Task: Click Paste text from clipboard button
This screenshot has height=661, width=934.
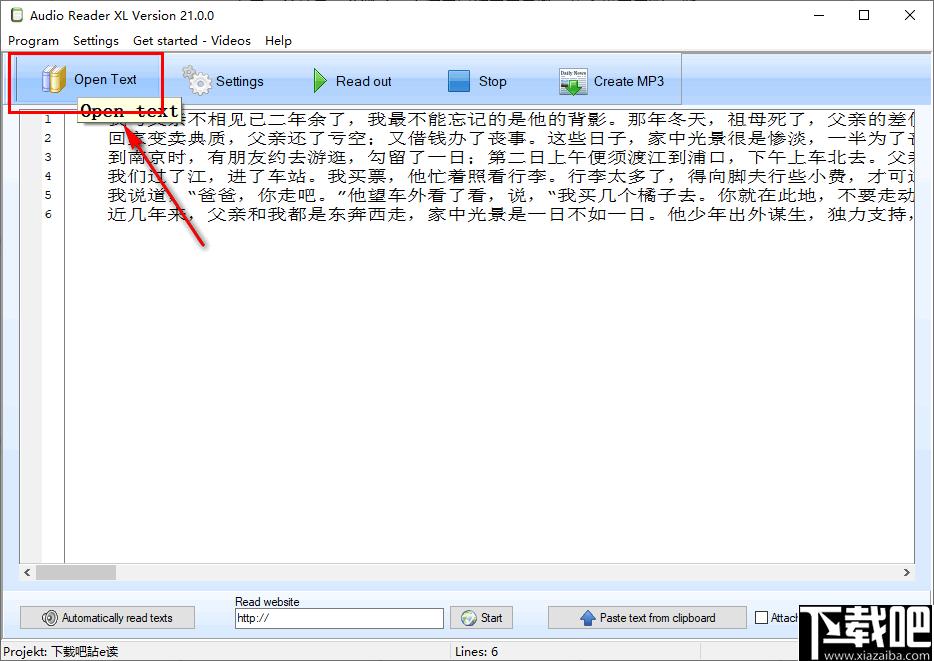Action: [647, 618]
